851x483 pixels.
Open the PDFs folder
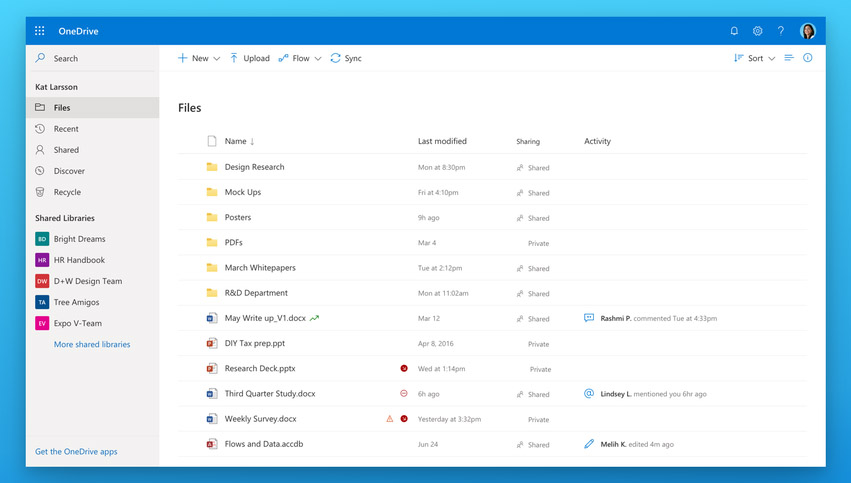coord(233,243)
